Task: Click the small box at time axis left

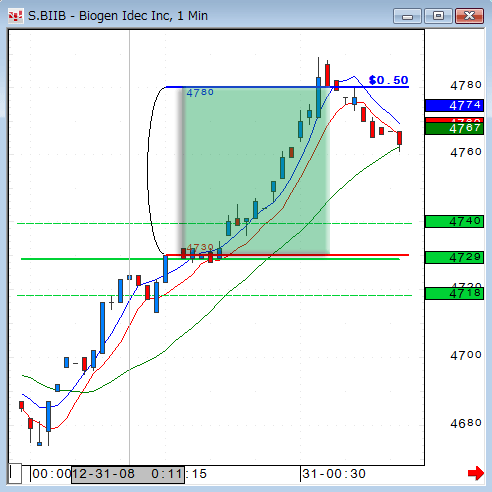Action: [x=15, y=473]
